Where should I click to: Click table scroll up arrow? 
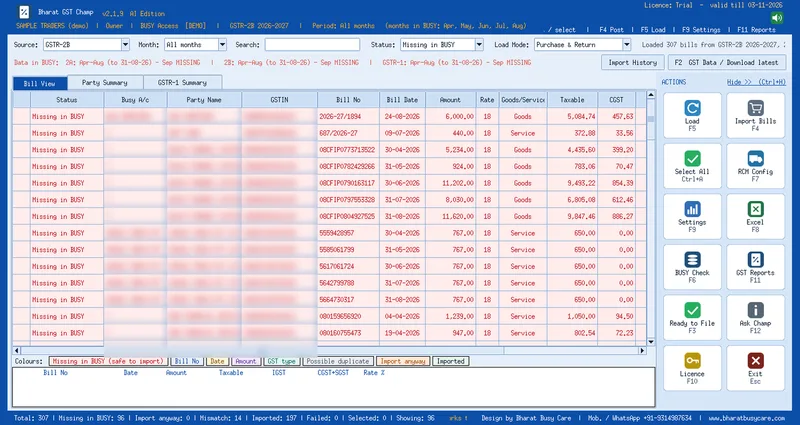pos(651,95)
